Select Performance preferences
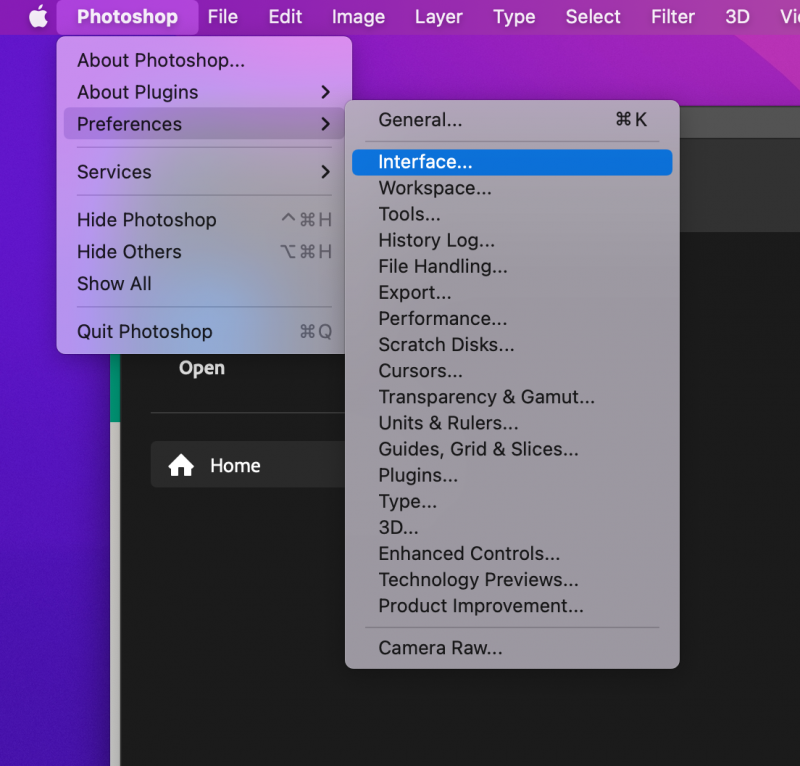The width and height of the screenshot is (800, 766). (442, 319)
